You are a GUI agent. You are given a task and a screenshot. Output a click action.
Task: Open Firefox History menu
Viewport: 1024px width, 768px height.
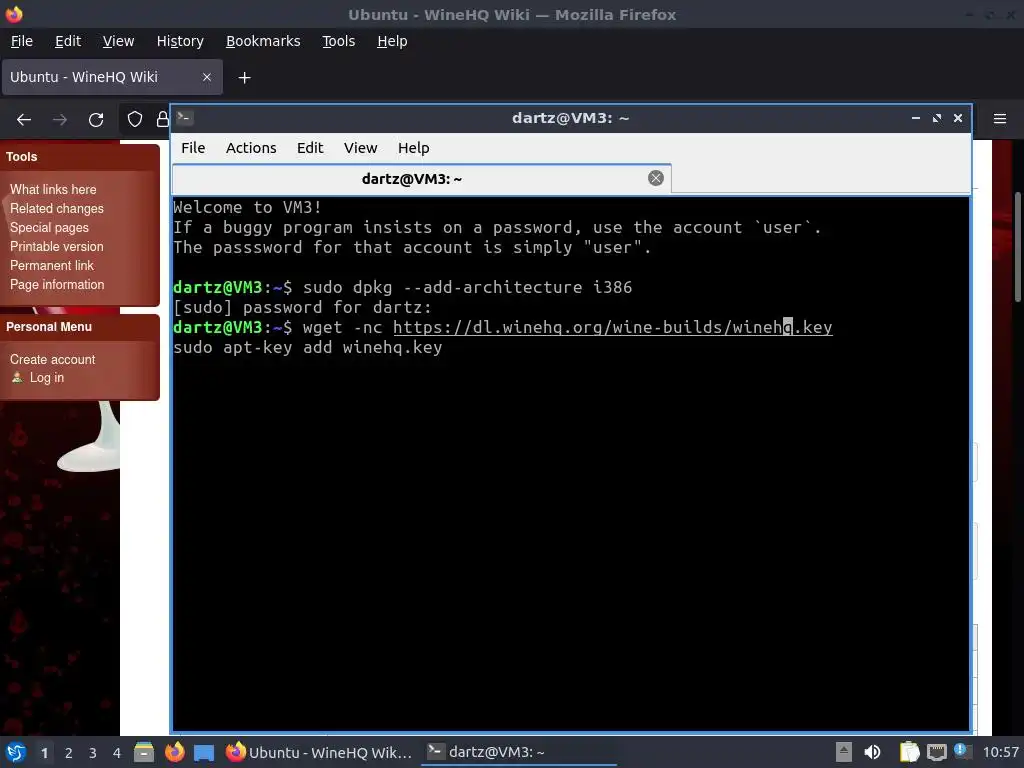click(180, 41)
